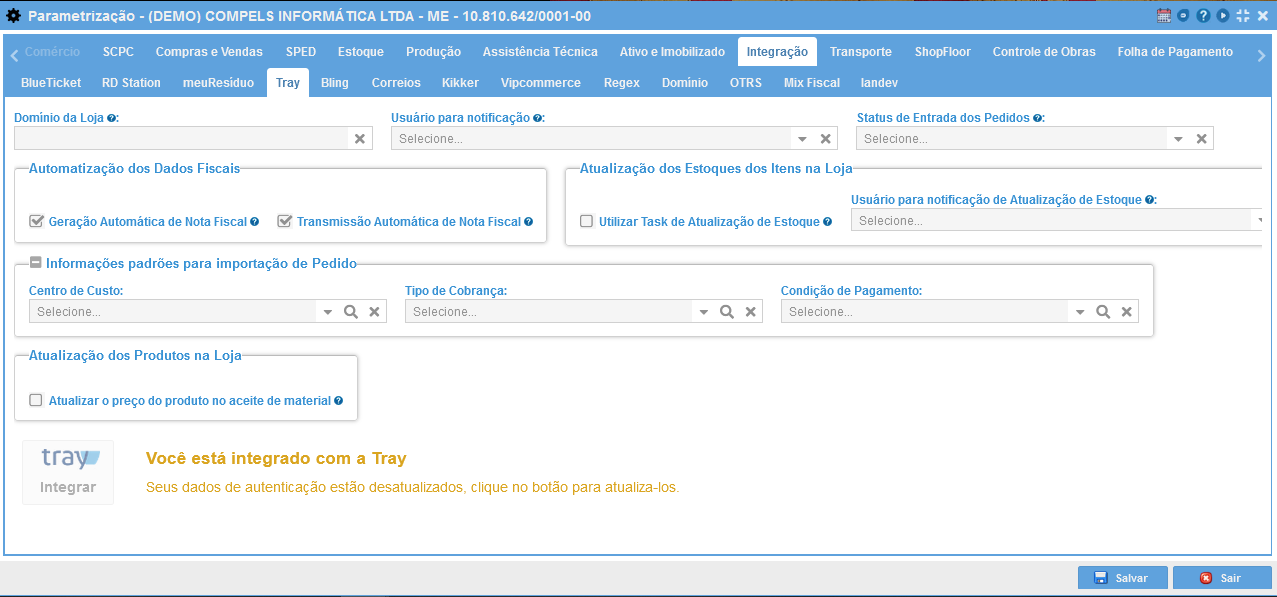Uncheck Transmissão Automática de Nota Fiscal
The height and width of the screenshot is (597, 1277).
(x=285, y=221)
